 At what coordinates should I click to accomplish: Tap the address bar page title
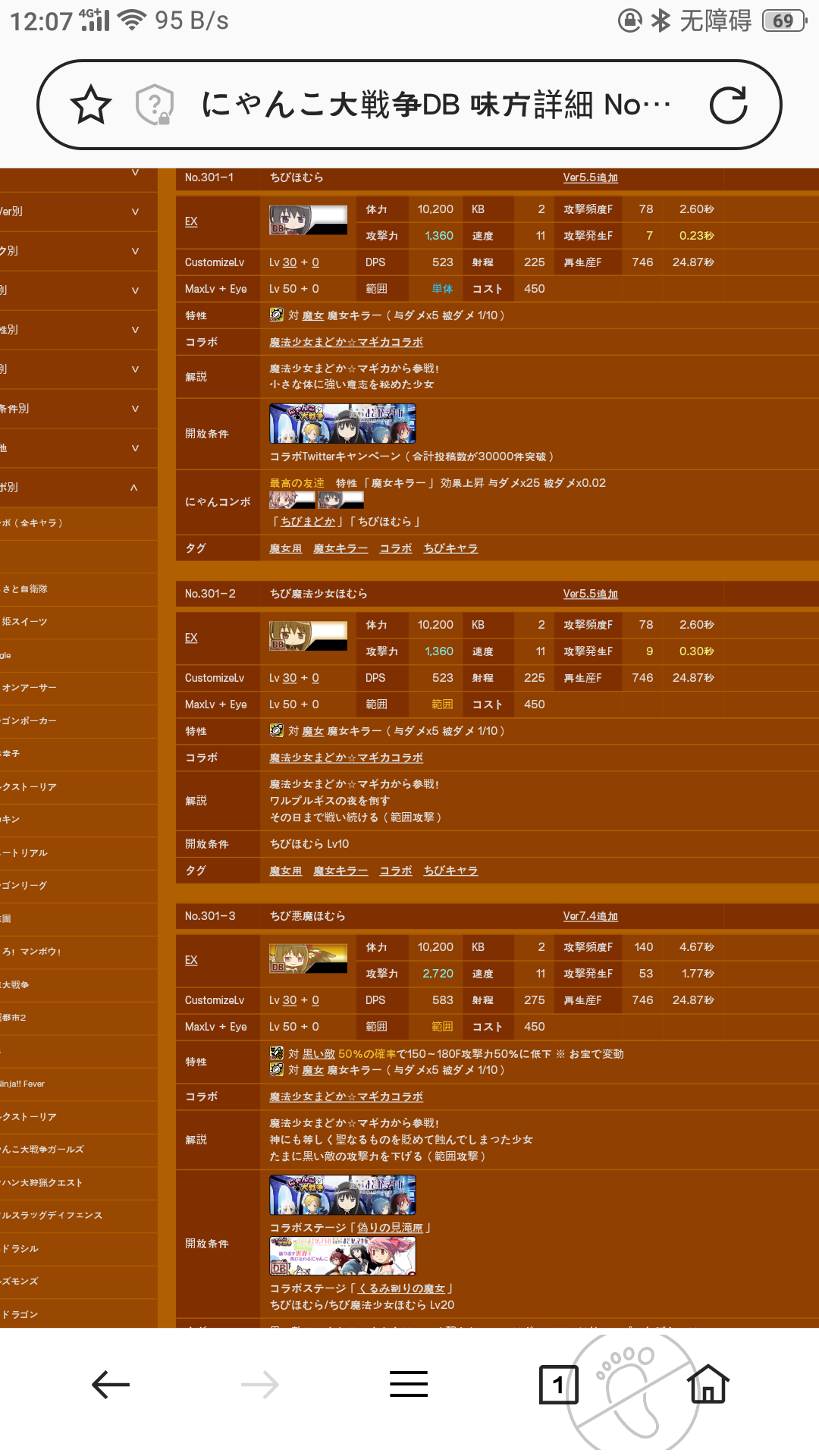[436, 105]
